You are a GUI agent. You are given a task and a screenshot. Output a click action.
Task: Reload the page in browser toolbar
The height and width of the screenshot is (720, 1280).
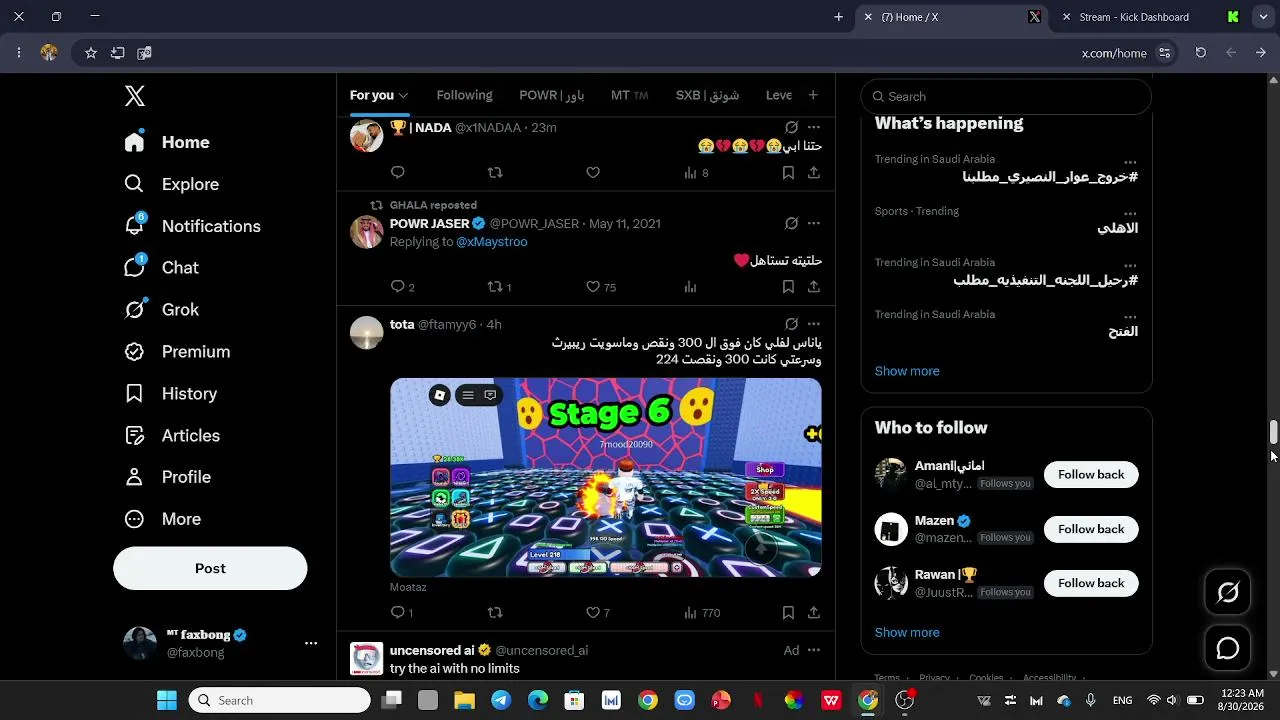point(1201,53)
